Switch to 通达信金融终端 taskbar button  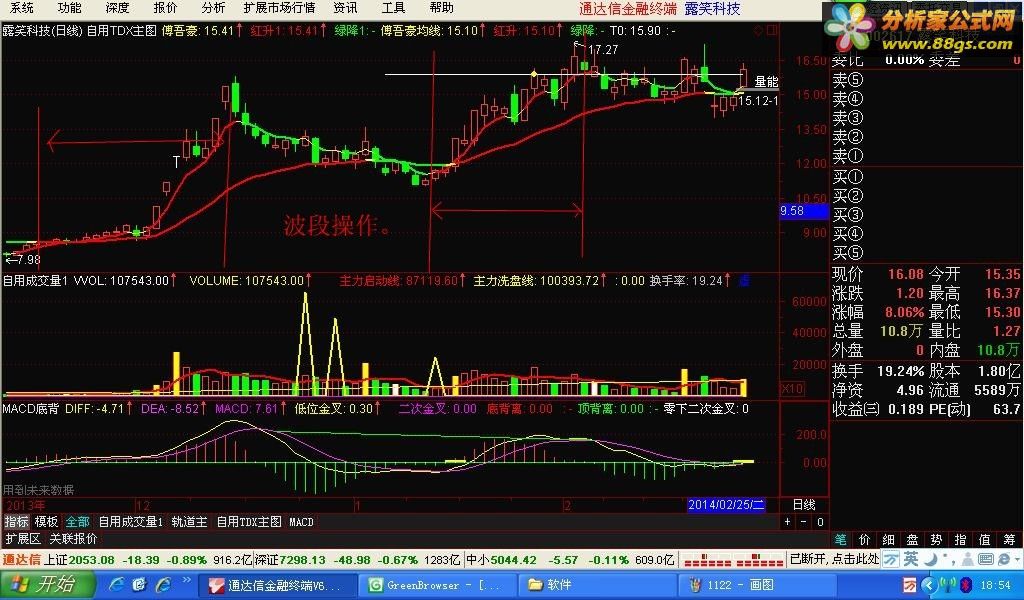point(278,585)
